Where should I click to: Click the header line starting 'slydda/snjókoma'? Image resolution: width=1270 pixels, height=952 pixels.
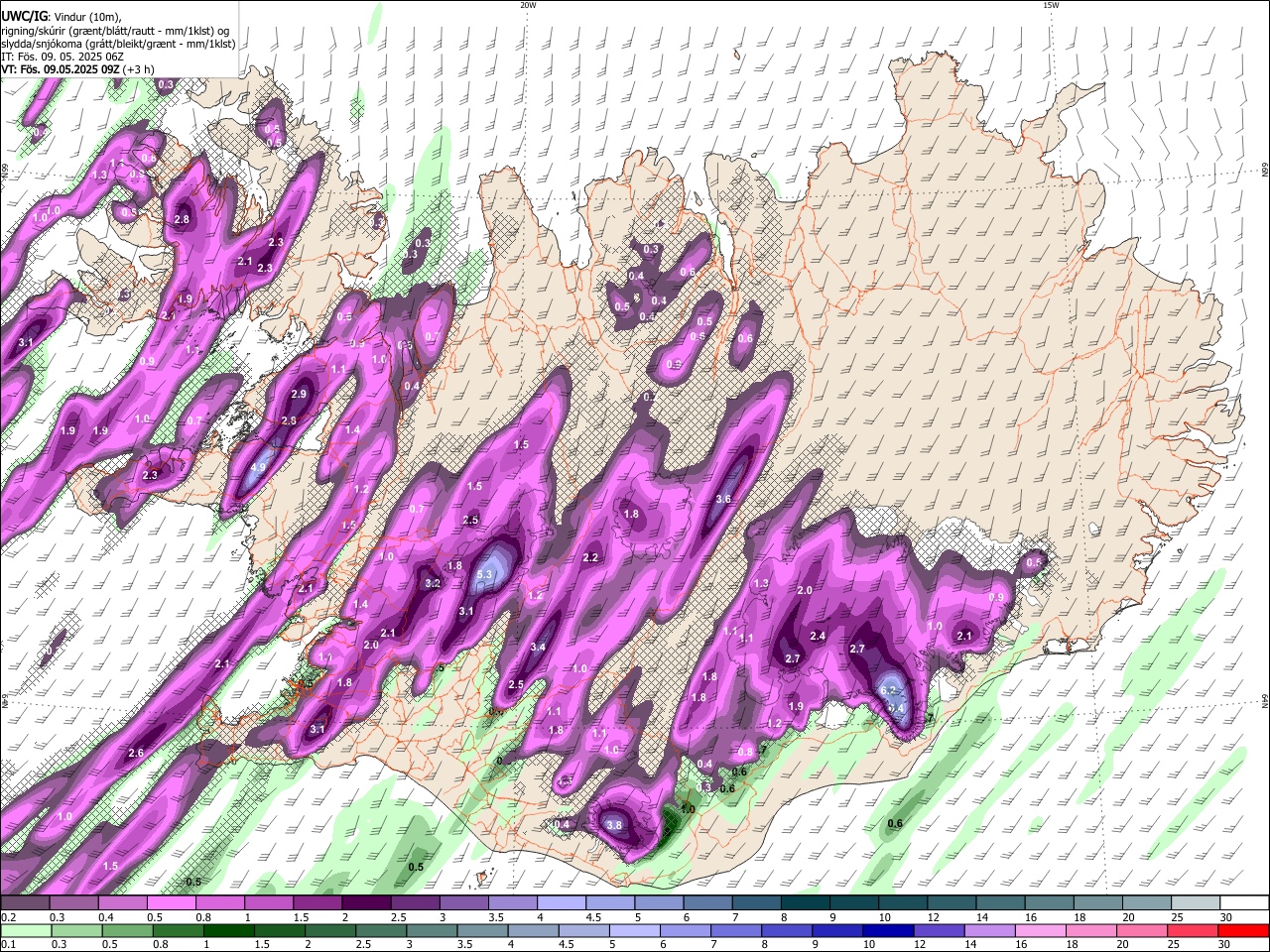(x=118, y=44)
